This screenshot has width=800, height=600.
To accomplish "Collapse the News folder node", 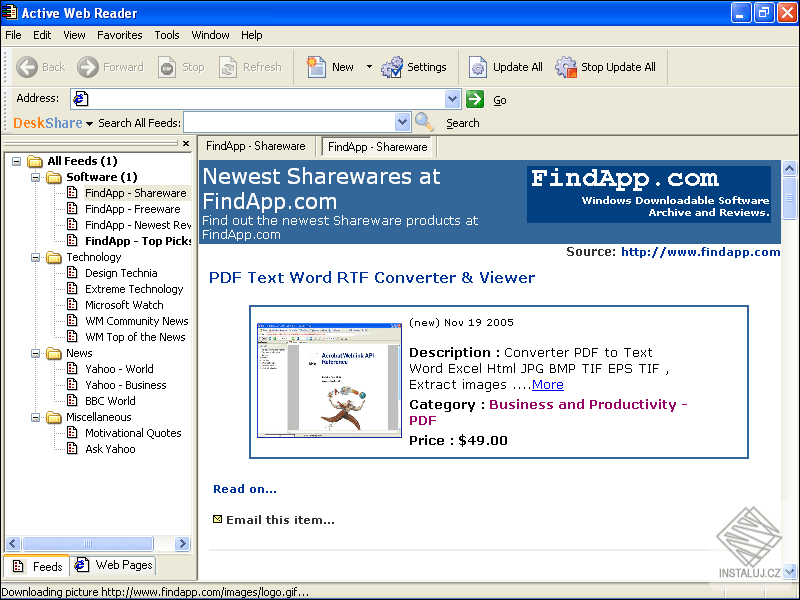I will tap(35, 353).
